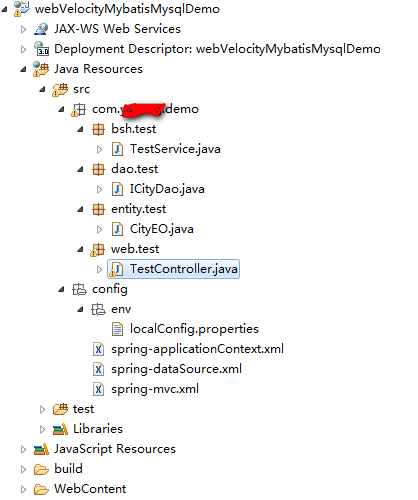Select the Libraries label
418x500 pixels.
[x=98, y=429]
